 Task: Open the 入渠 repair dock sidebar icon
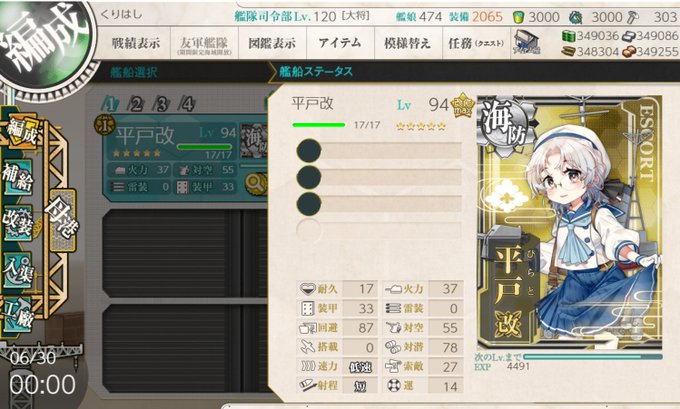click(x=18, y=270)
